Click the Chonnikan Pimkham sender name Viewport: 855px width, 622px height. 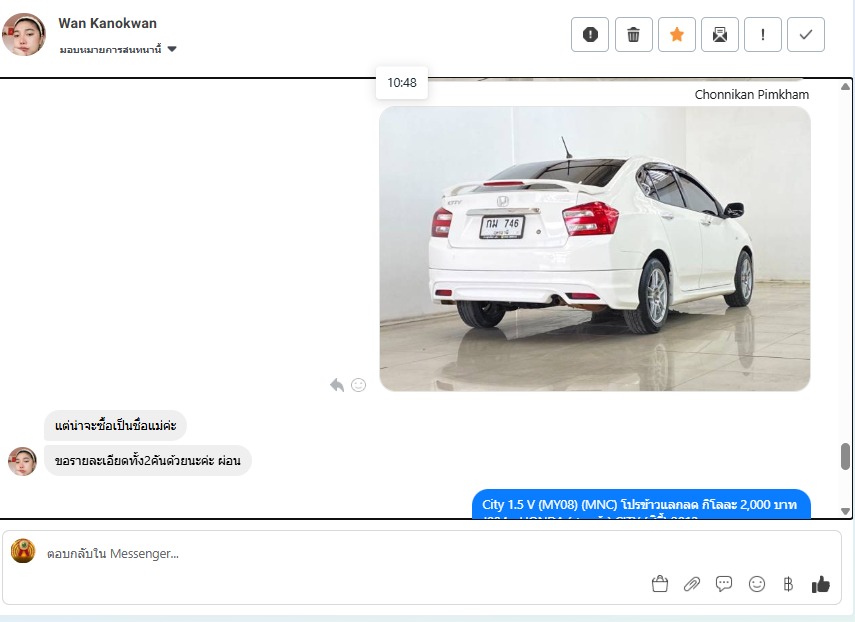(751, 95)
